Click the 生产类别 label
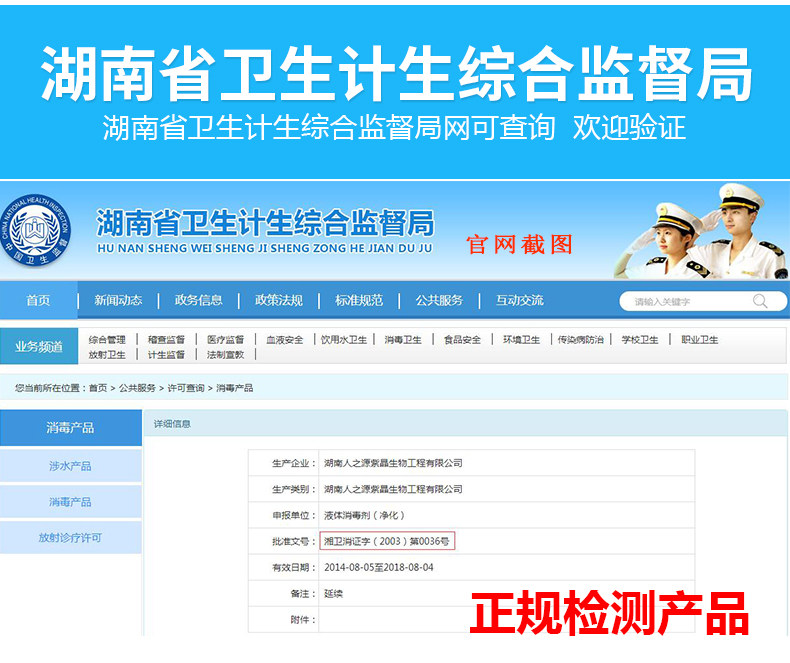 294,489
